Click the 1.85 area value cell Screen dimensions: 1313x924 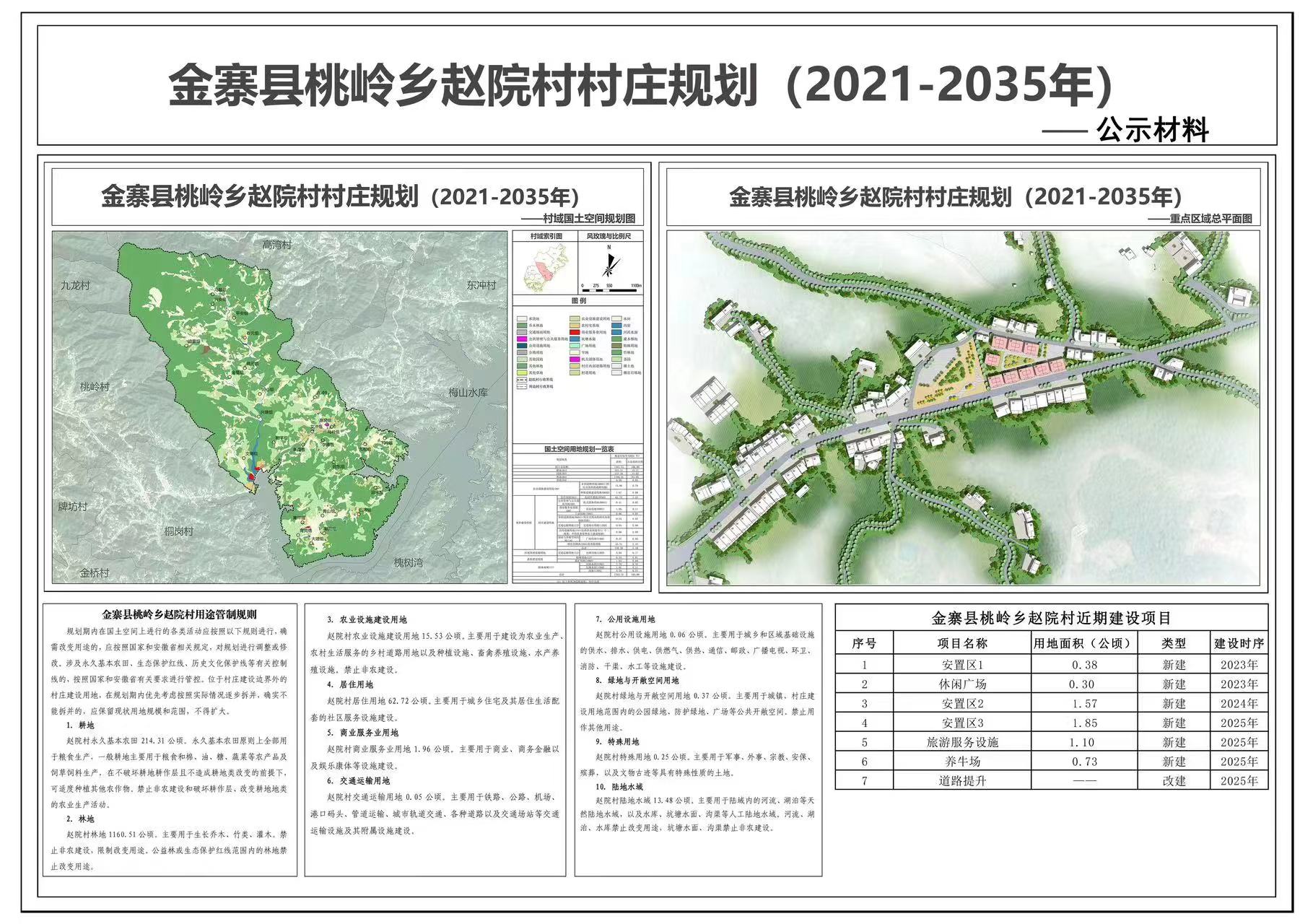(1083, 723)
